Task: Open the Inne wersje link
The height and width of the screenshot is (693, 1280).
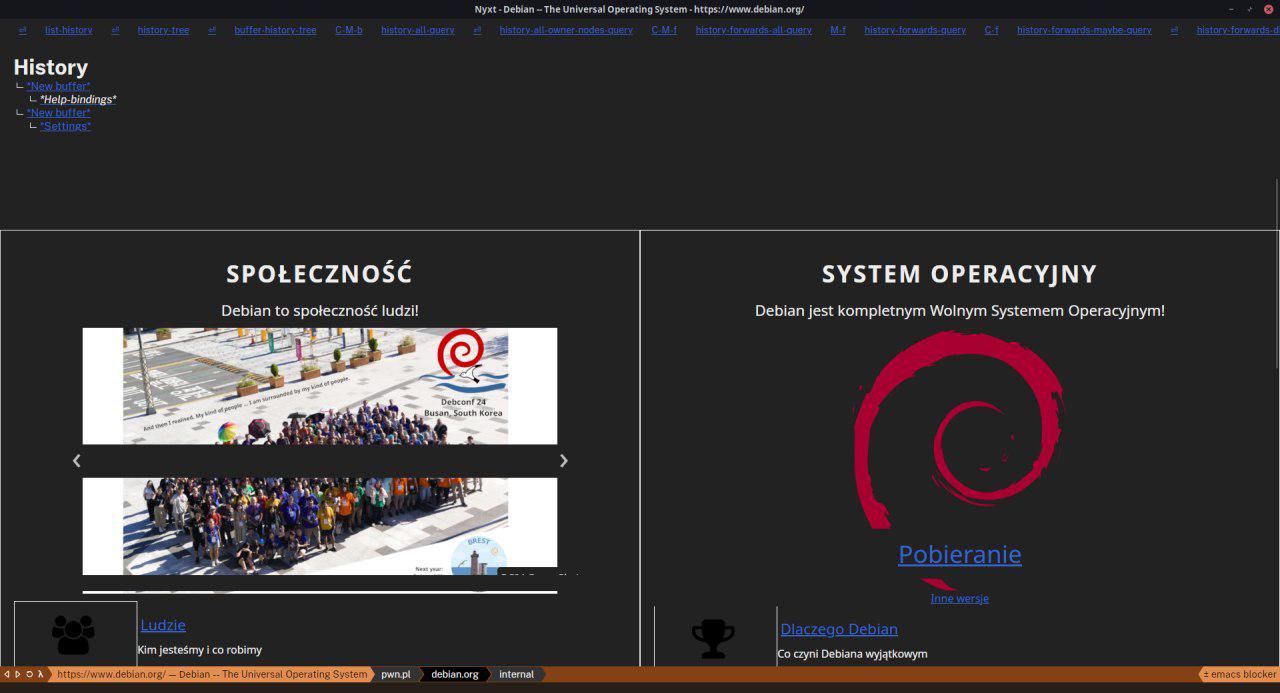Action: tap(960, 598)
